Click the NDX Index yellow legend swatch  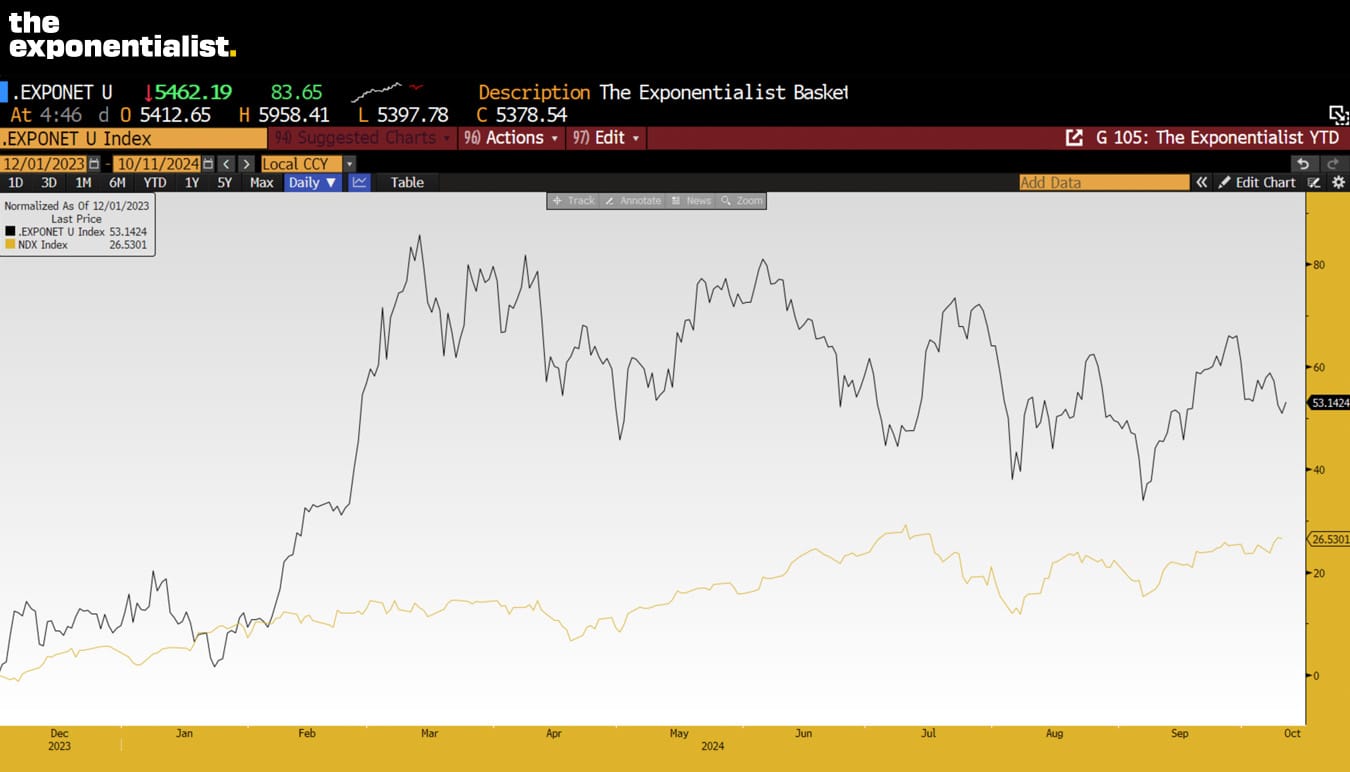10,244
